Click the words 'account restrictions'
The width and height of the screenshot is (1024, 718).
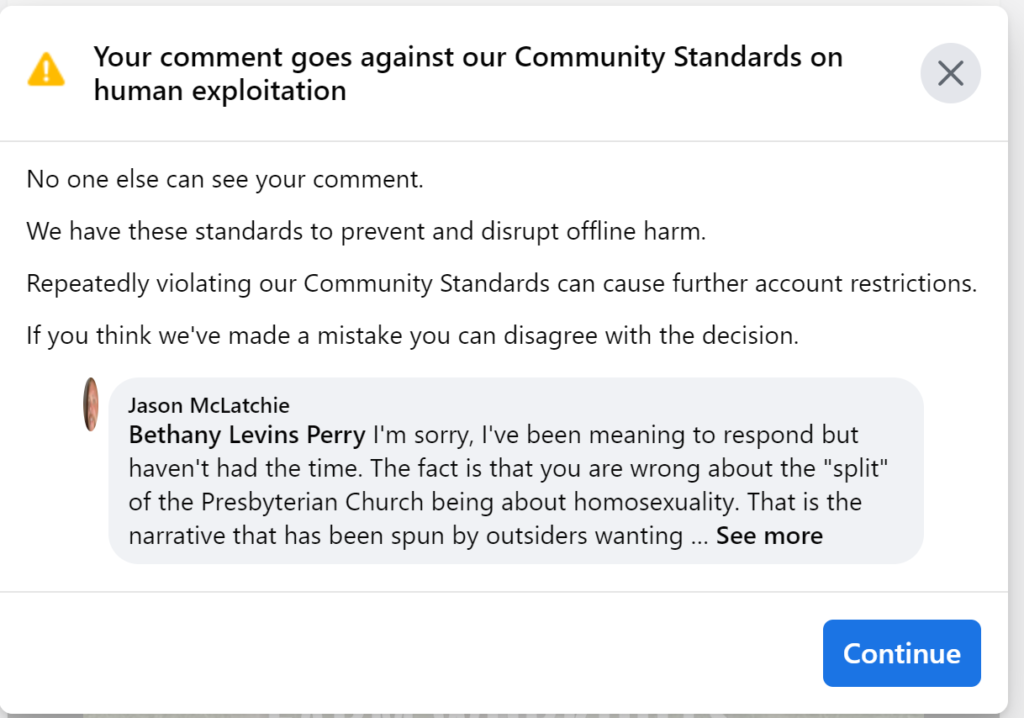coord(866,284)
